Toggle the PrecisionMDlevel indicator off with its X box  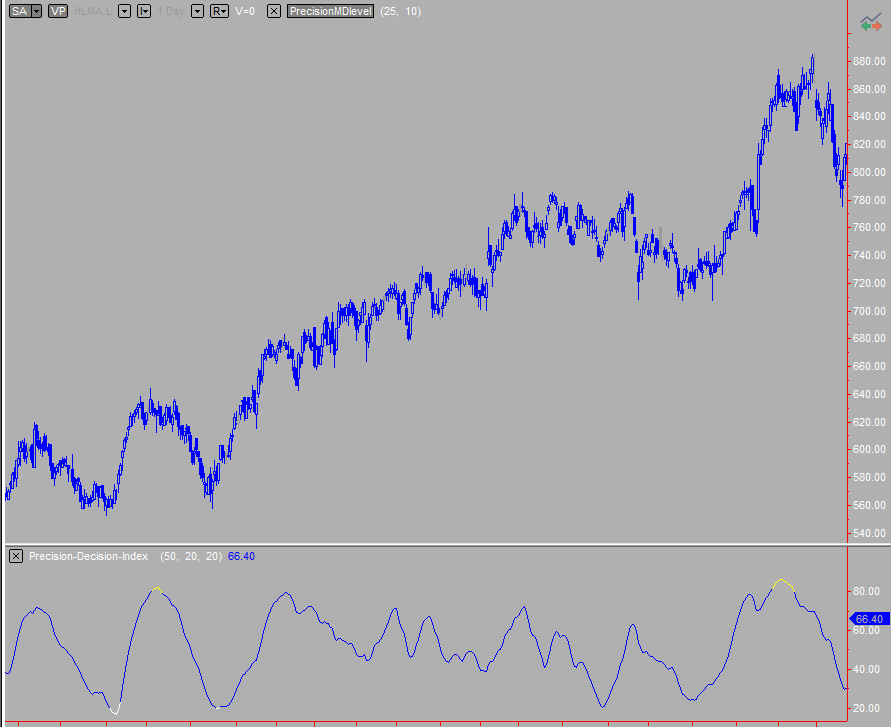pos(272,12)
